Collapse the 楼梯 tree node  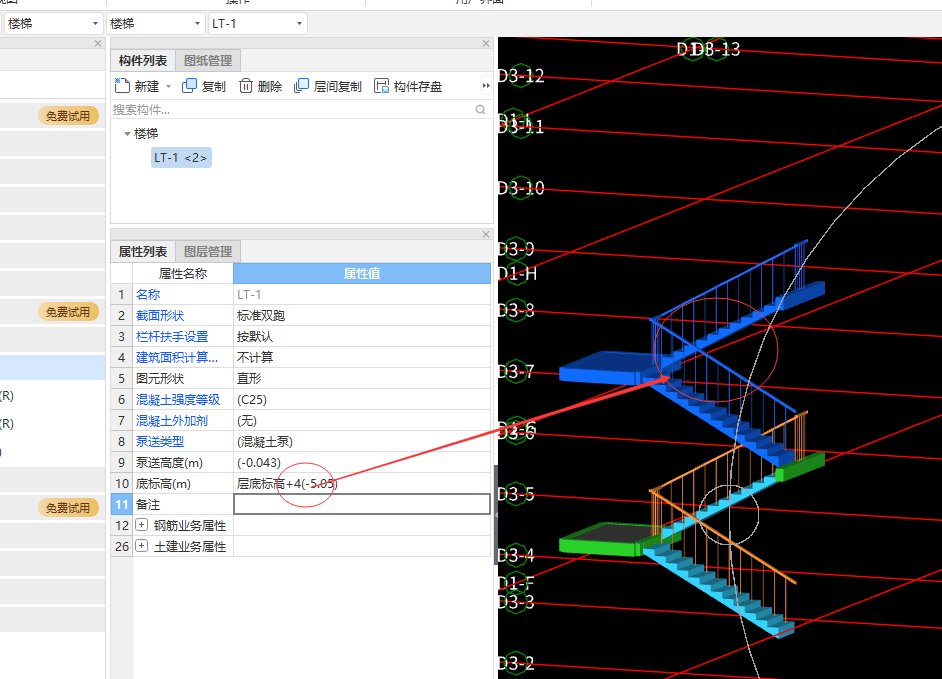tap(127, 133)
